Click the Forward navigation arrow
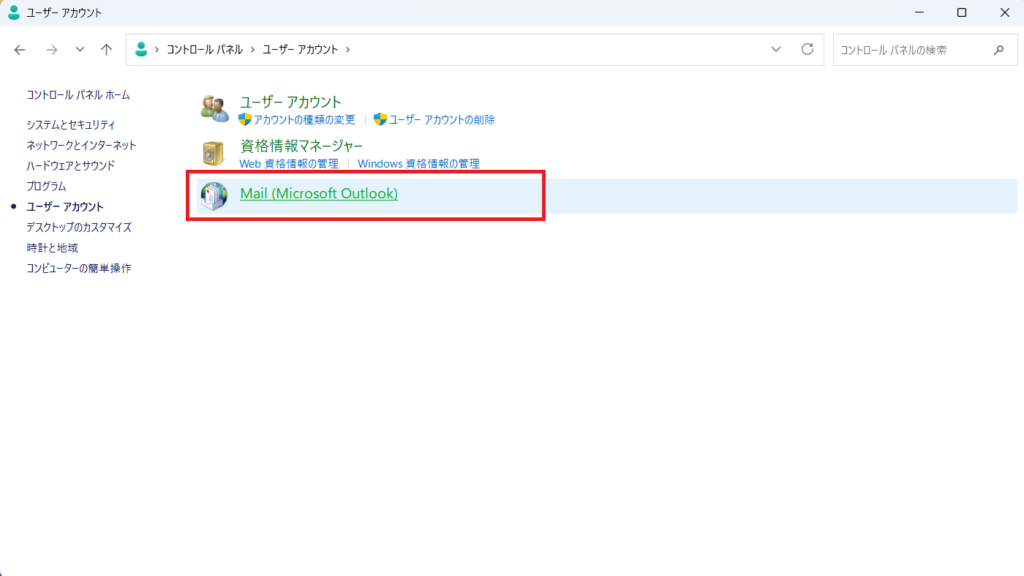1024x576 pixels. (52, 49)
